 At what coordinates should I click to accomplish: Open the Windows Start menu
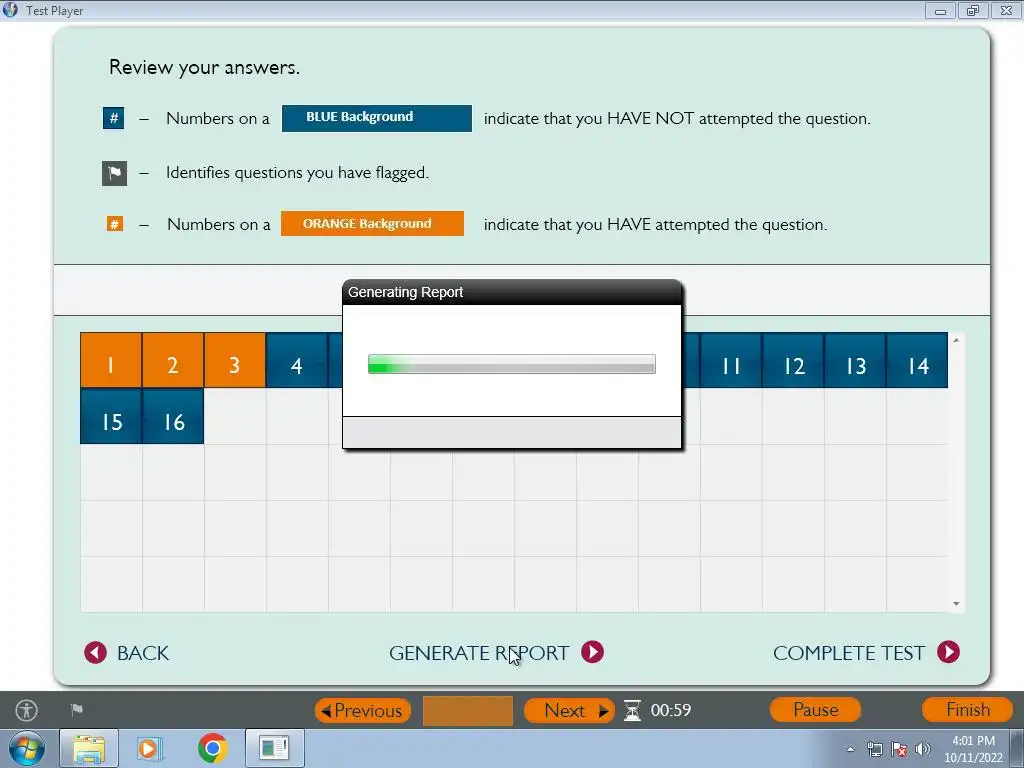(27, 748)
